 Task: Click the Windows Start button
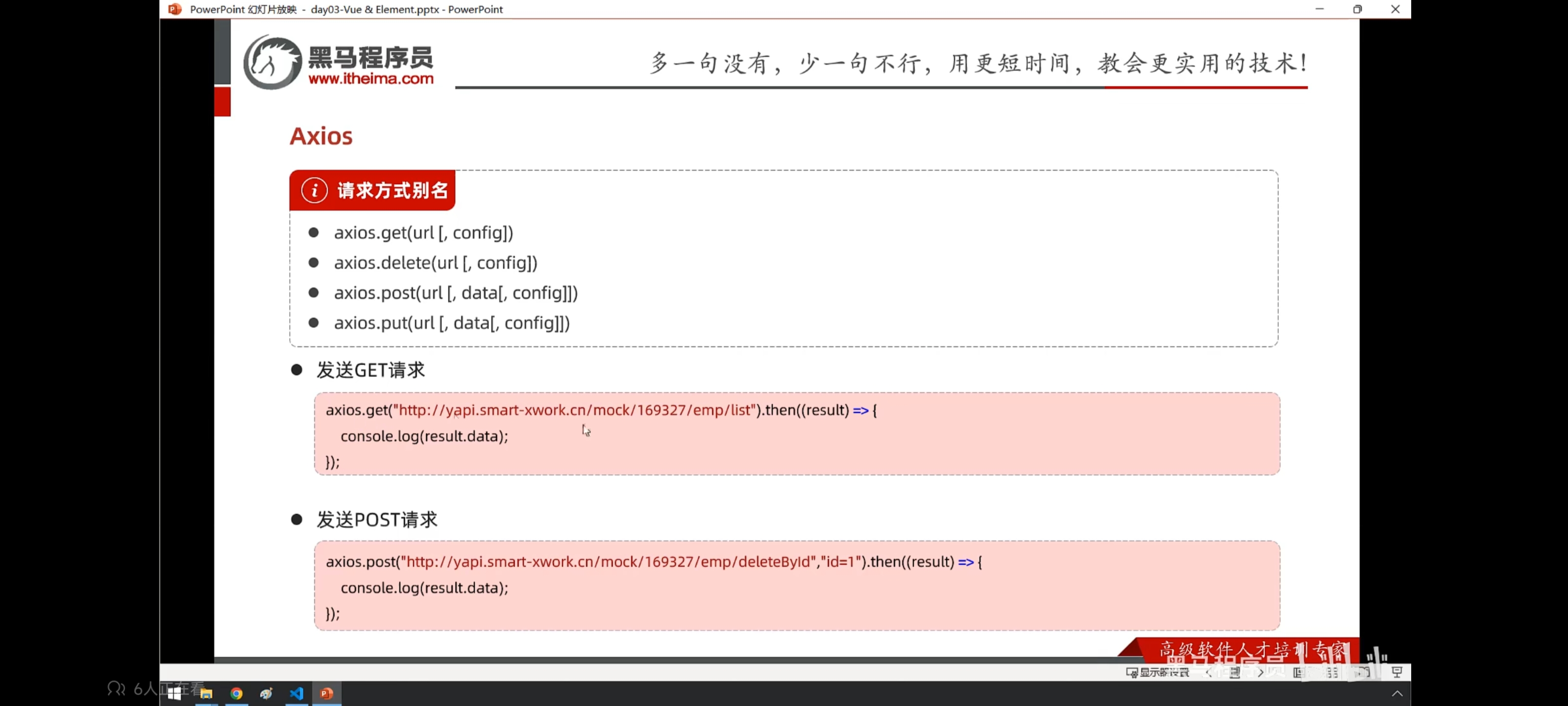click(175, 693)
